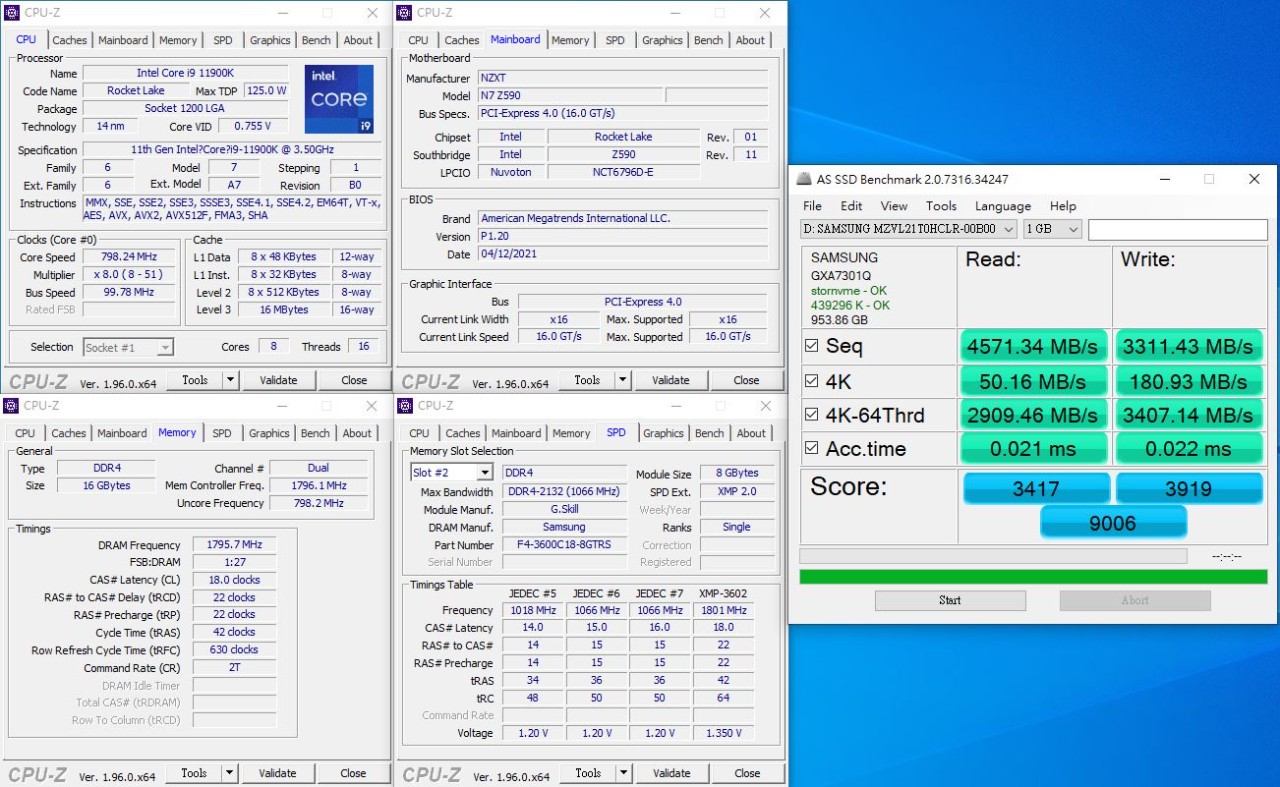
Task: Click the read score 3417
Action: pyautogui.click(x=1036, y=489)
